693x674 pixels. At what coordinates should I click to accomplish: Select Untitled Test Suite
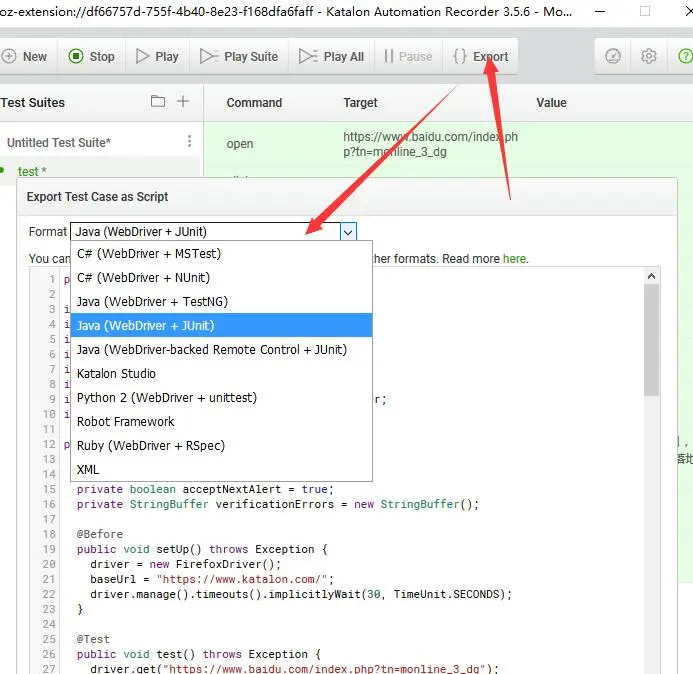(59, 142)
